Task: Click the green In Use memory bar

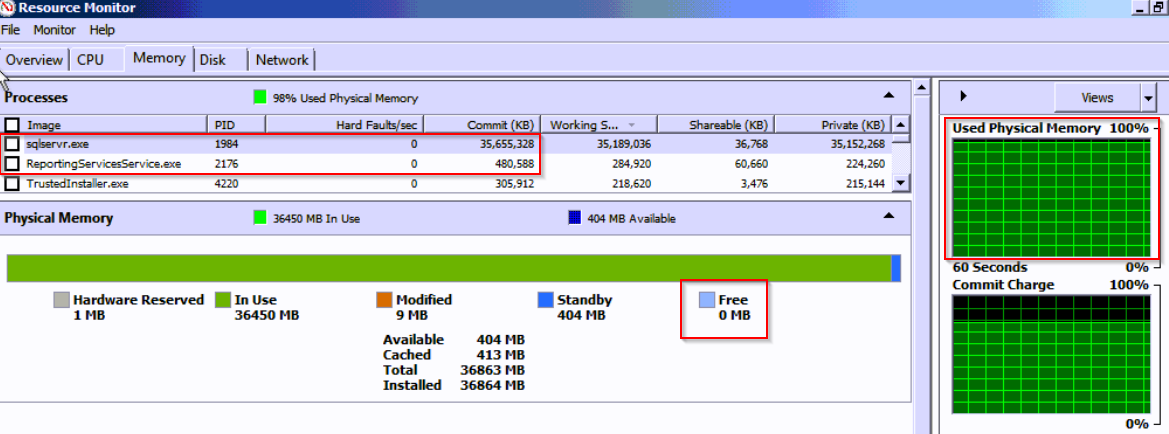Action: tap(448, 268)
